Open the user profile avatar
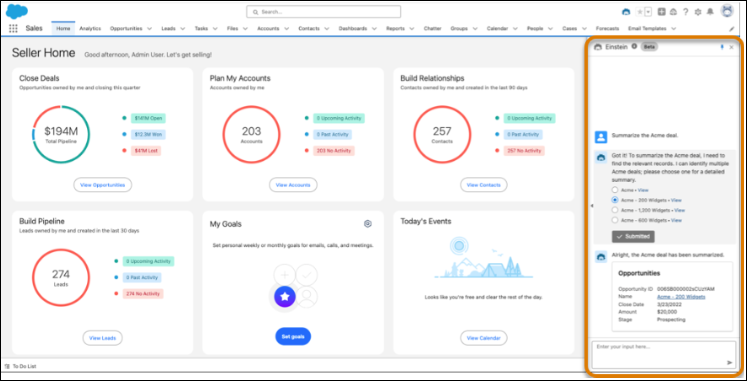The image size is (747, 381). coord(727,11)
